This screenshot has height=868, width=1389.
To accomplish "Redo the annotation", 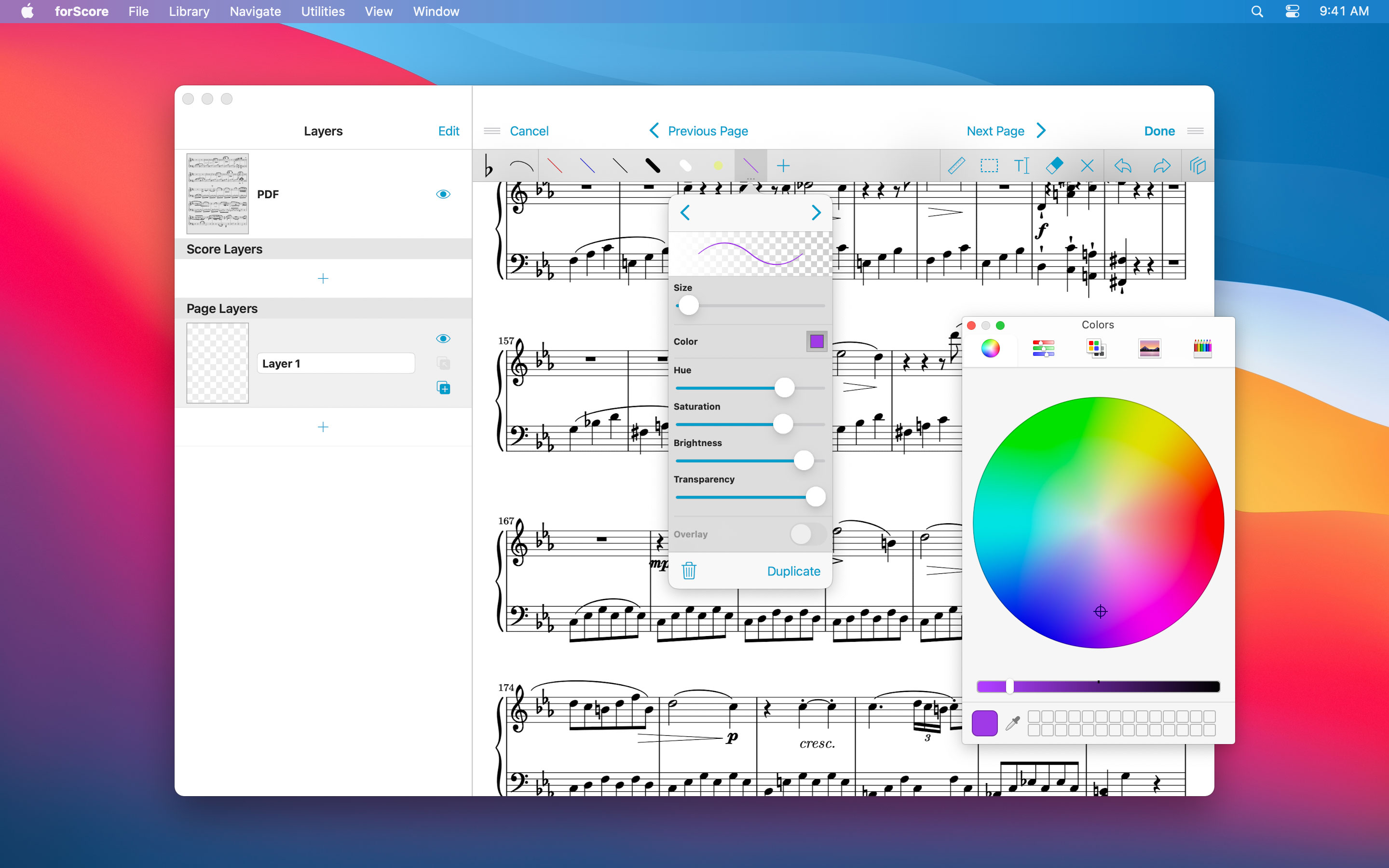I will coord(1162,166).
